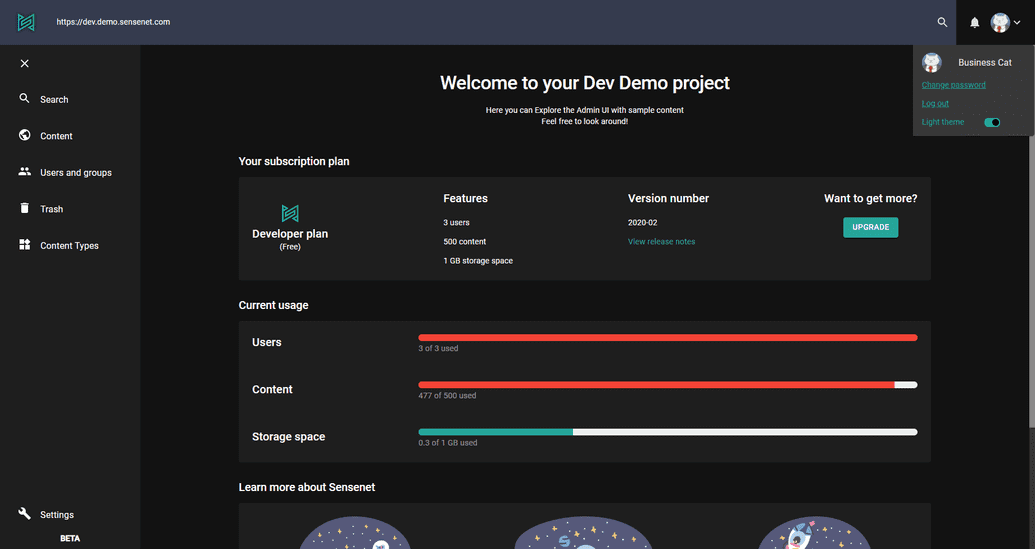This screenshot has height=549, width=1035.
Task: Click the Log out link
Action: pos(935,103)
